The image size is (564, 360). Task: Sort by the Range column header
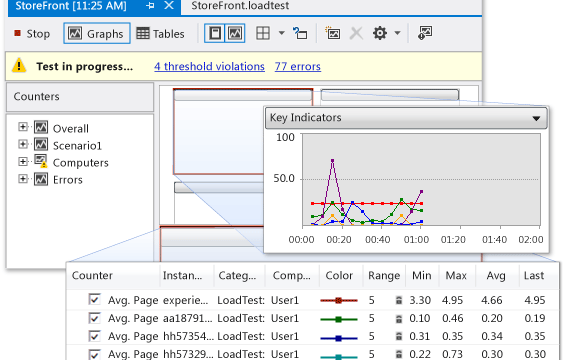tap(384, 275)
